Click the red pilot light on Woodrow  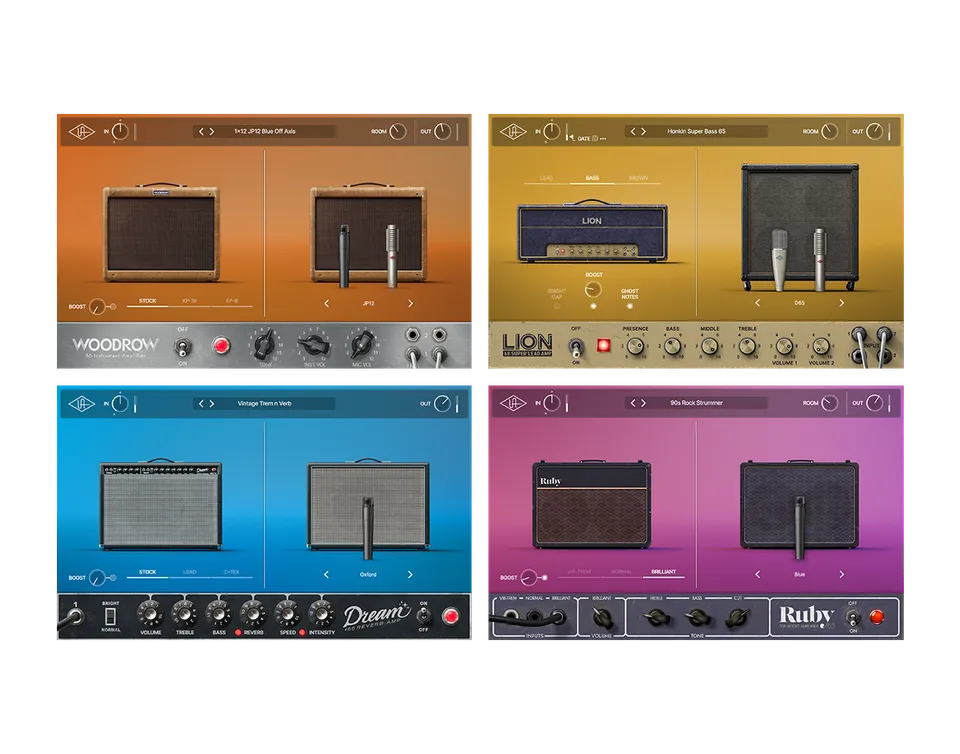pos(221,346)
